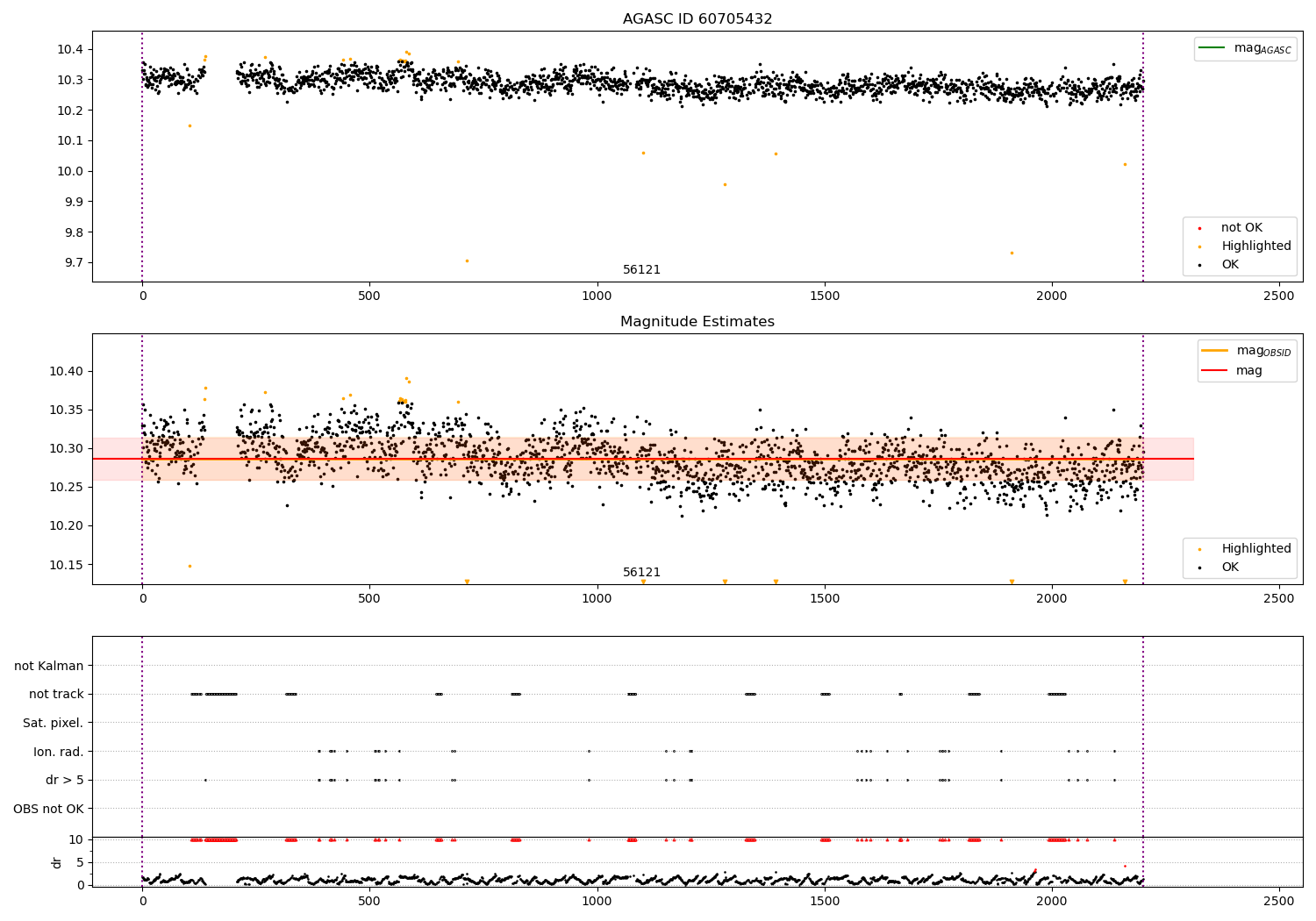Click the 10.4 y-axis tick in the top plot

(x=69, y=49)
